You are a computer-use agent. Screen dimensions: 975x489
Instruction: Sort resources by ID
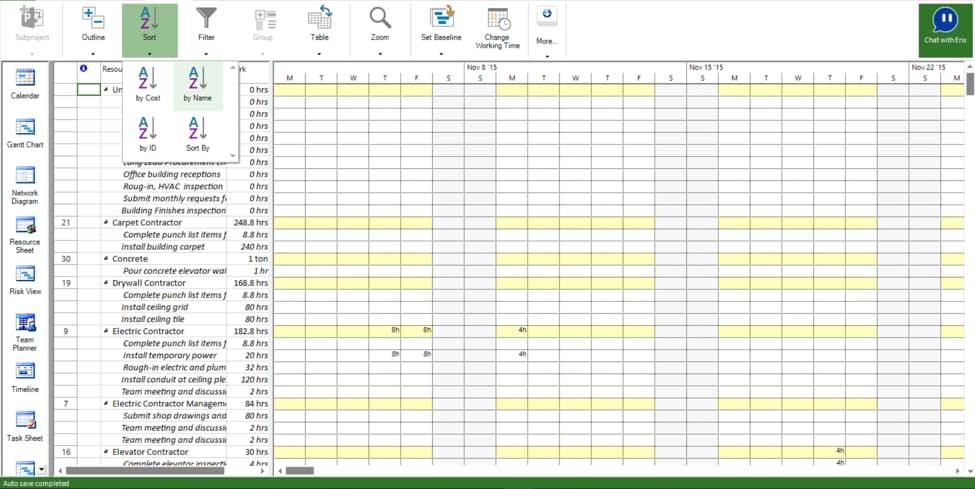pyautogui.click(x=148, y=134)
